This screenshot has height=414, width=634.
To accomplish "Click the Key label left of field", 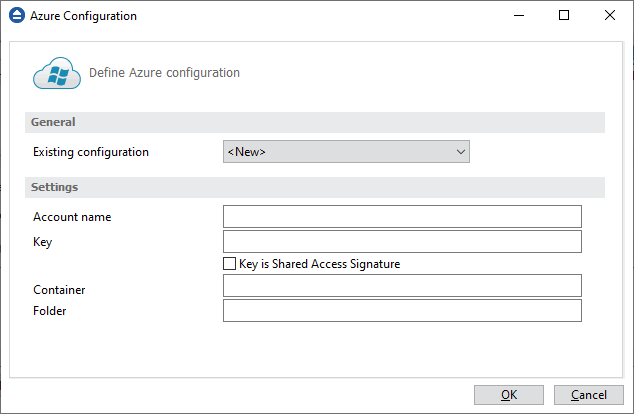I will pyautogui.click(x=42, y=242).
